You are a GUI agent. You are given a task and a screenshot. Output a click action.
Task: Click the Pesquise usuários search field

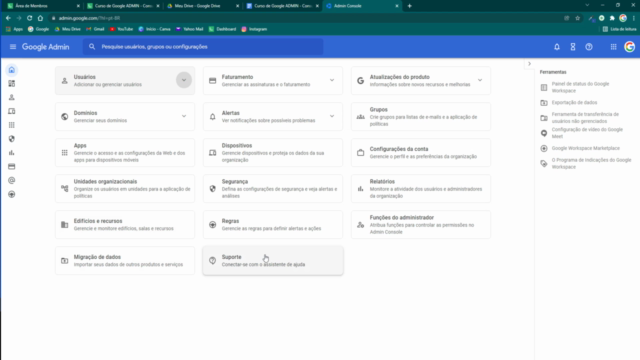pos(203,47)
